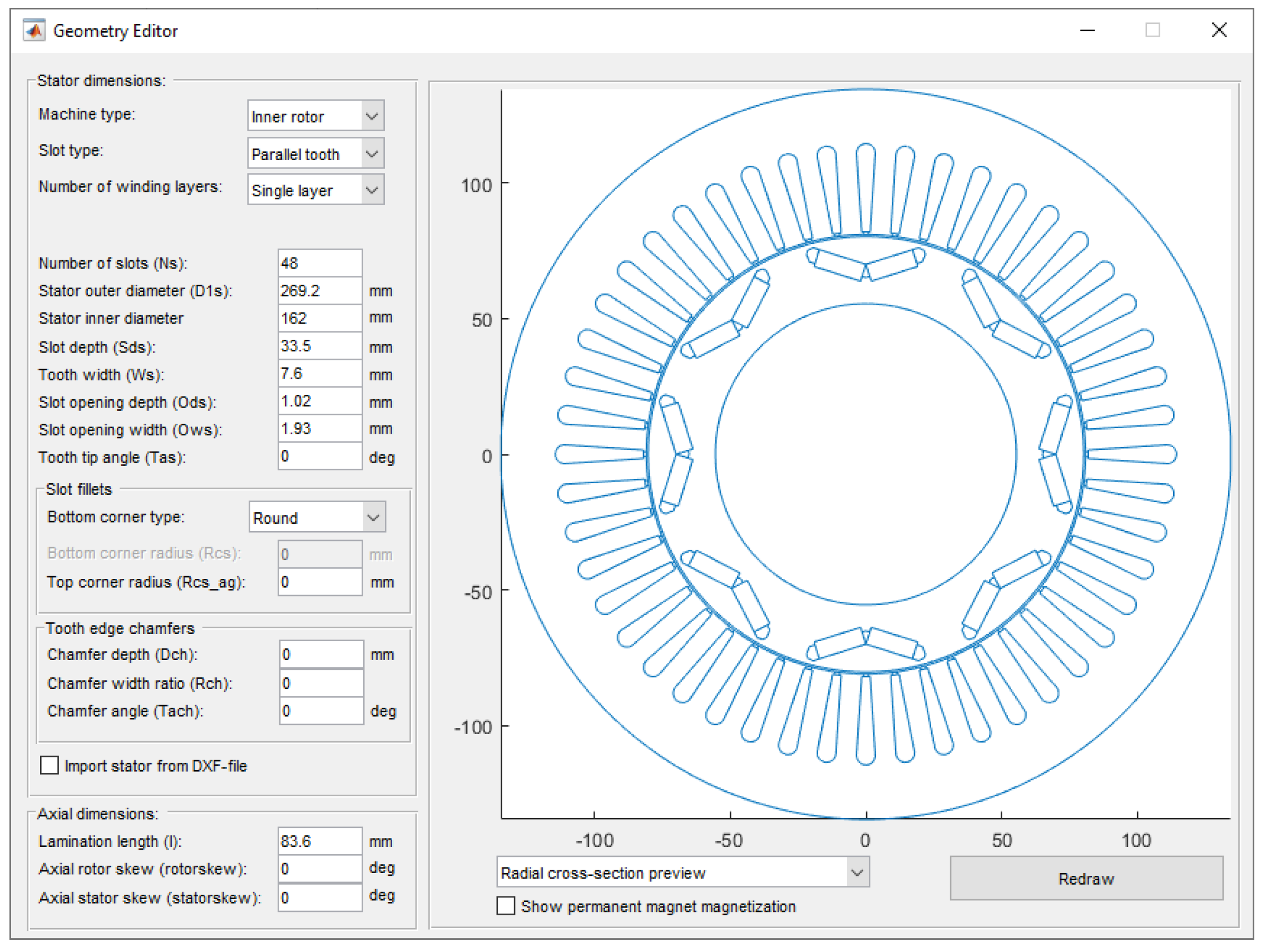The width and height of the screenshot is (1266, 952).
Task: Toggle Show permanent magnet magnetization checkbox
Action: (x=506, y=906)
